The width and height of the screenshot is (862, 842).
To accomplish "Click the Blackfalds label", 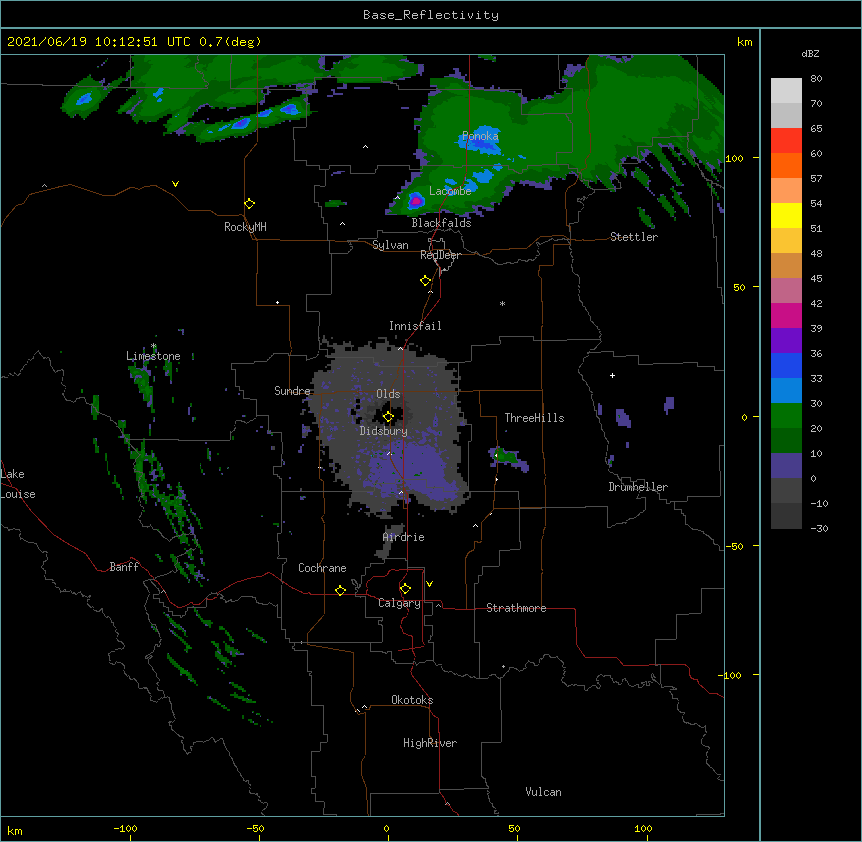I will click(441, 223).
